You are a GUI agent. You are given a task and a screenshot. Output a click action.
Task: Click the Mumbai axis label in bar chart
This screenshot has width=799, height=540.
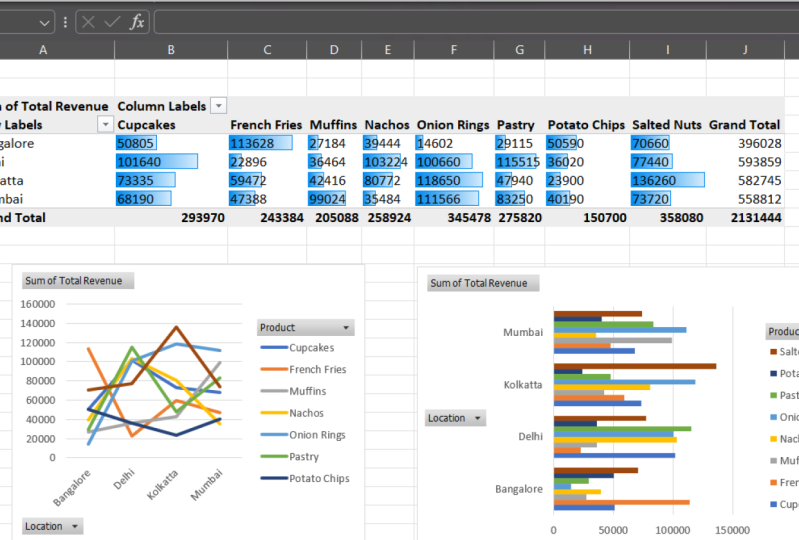tap(523, 332)
